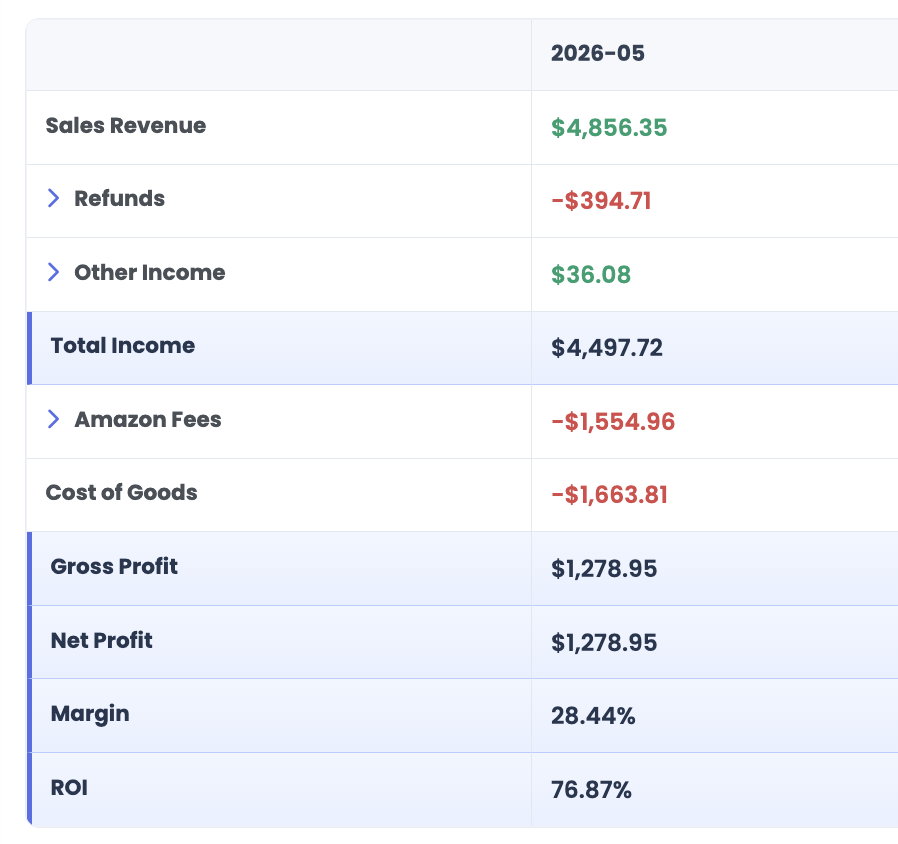Image resolution: width=898 pixels, height=844 pixels.
Task: Click the Net Profit row label
Action: coord(101,640)
